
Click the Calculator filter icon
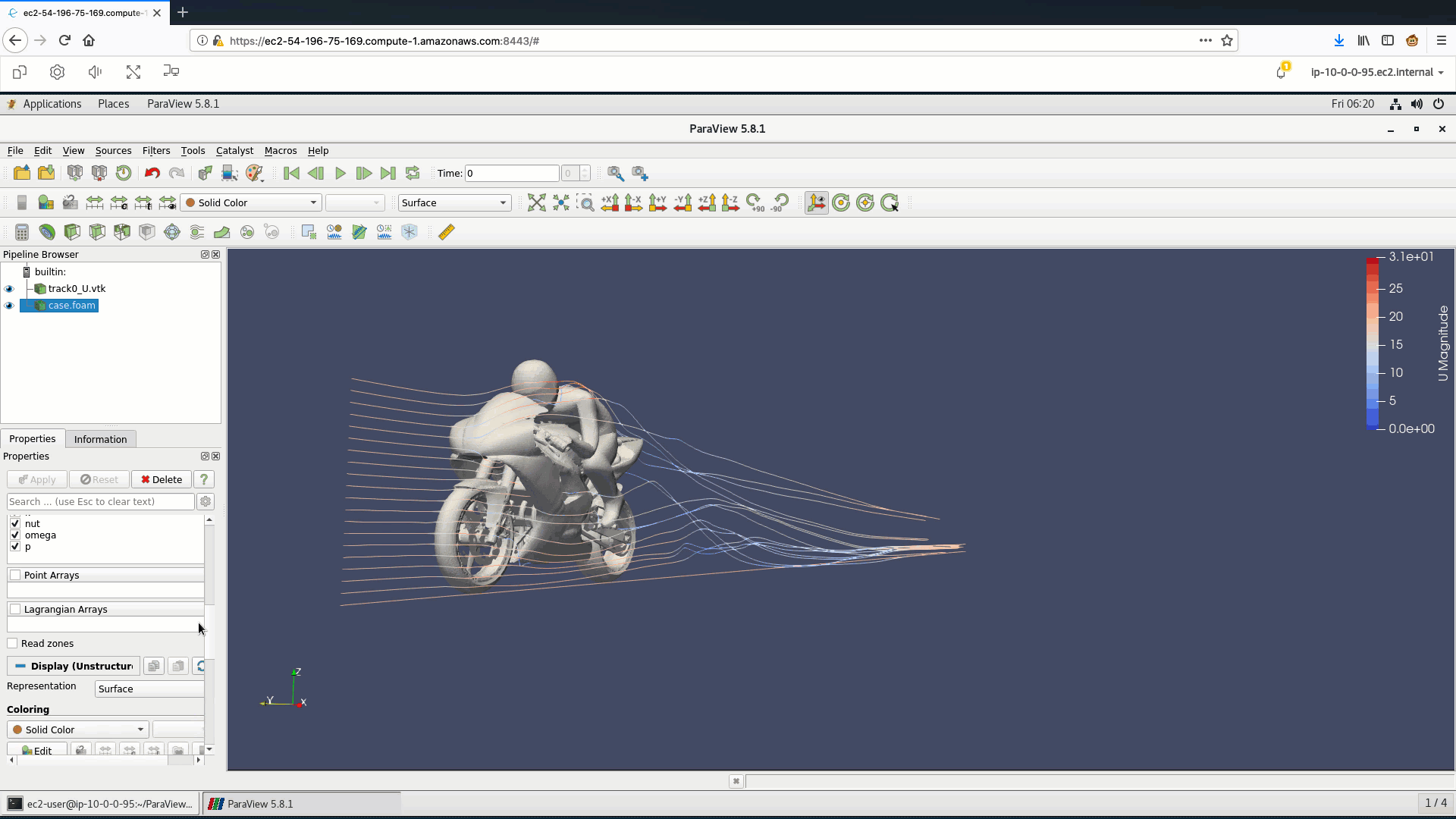[x=22, y=232]
